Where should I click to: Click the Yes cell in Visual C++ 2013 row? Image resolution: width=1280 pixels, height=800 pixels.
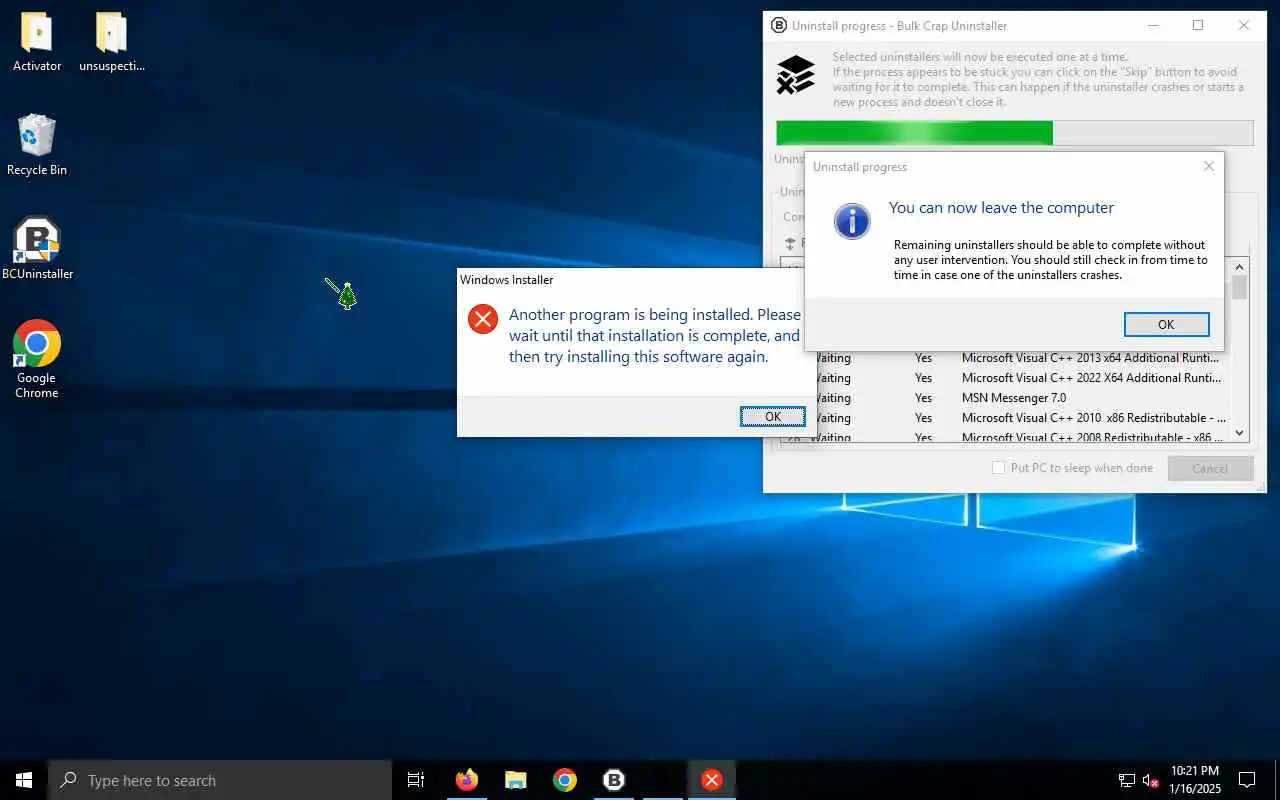point(923,358)
